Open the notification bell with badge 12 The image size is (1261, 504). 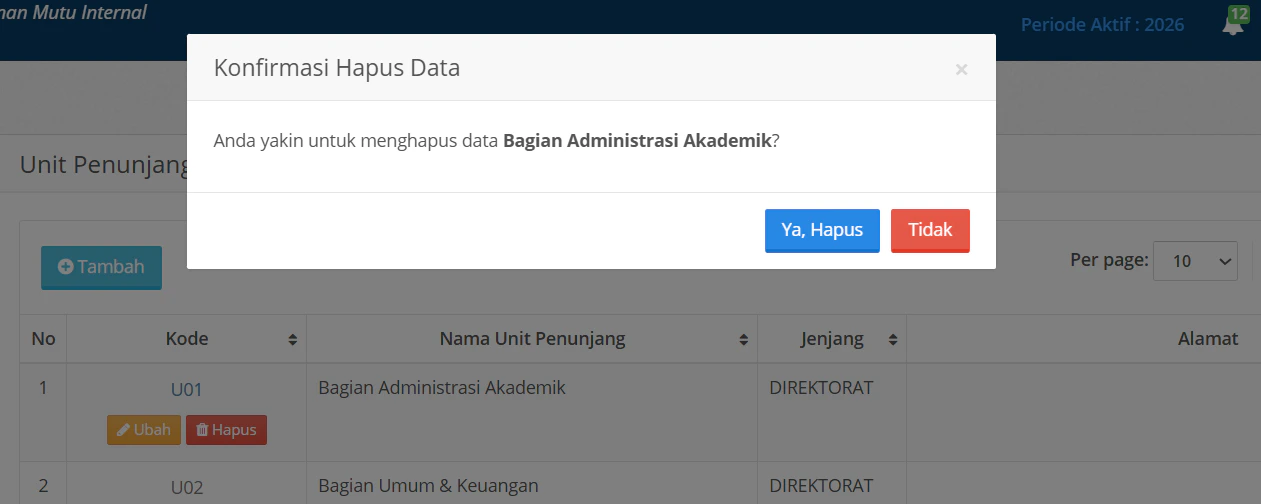[1235, 23]
